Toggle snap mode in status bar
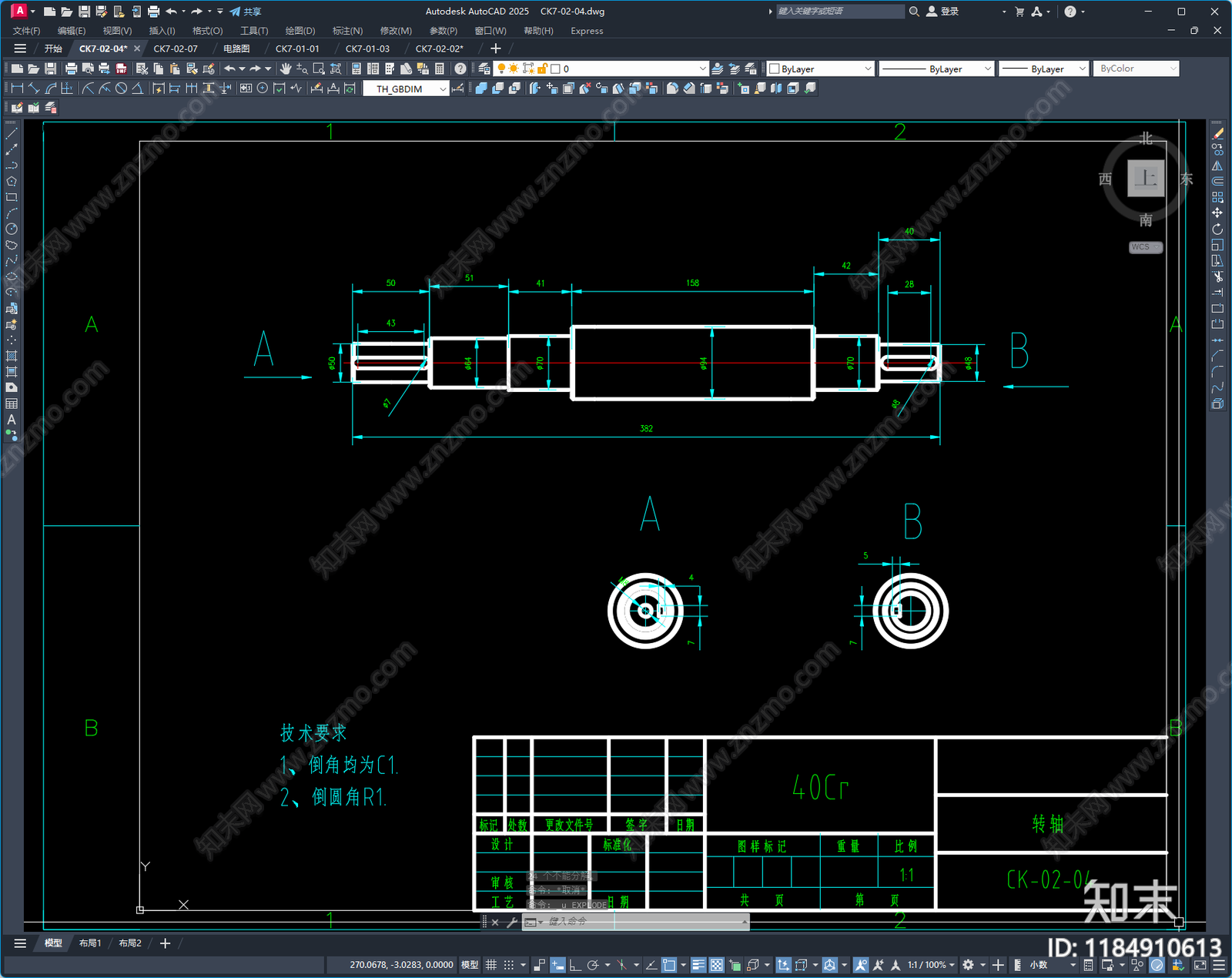 click(x=509, y=965)
